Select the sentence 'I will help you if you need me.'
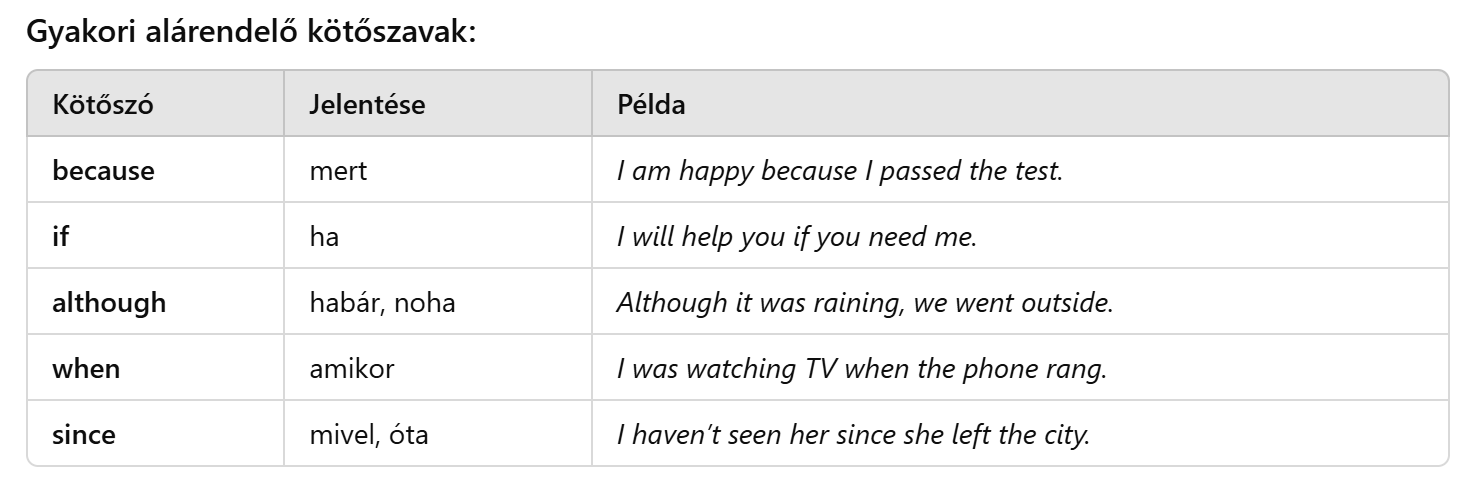Viewport: 1473px width, 482px height. click(796, 237)
